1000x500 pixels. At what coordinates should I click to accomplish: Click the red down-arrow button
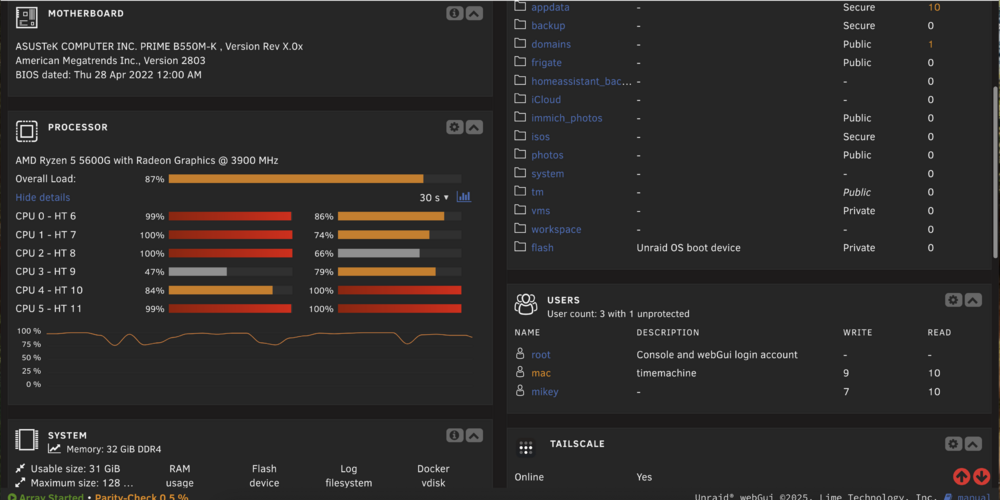(981, 476)
